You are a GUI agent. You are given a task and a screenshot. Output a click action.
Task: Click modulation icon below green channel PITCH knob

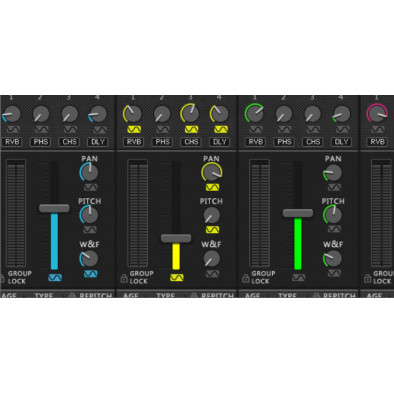coord(334,229)
